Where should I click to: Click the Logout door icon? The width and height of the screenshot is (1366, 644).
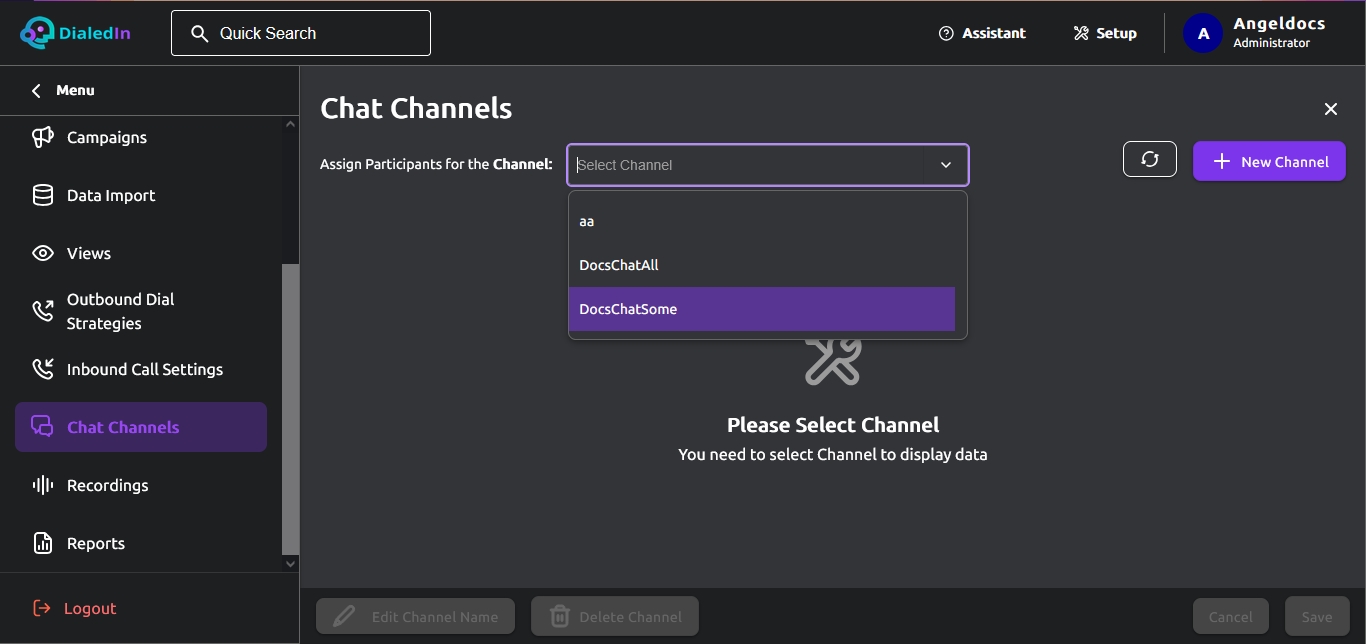click(x=42, y=608)
